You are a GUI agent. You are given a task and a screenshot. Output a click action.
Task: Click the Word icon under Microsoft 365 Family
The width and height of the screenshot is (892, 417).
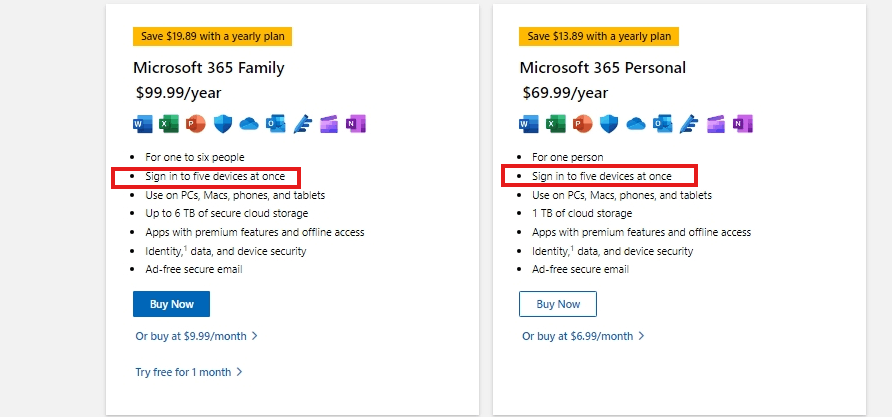[142, 124]
